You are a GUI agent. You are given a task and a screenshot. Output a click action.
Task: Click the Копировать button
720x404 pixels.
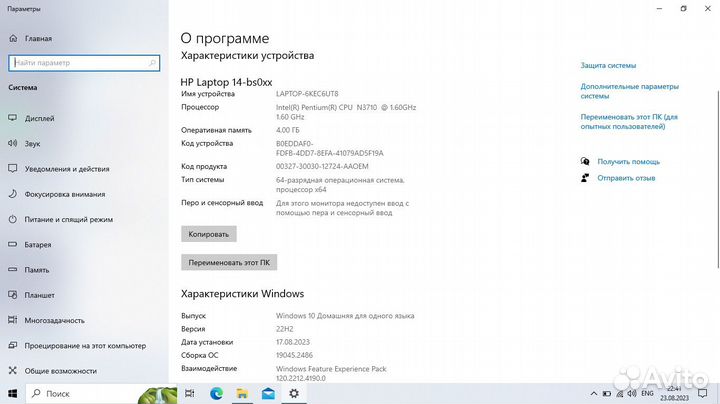208,234
